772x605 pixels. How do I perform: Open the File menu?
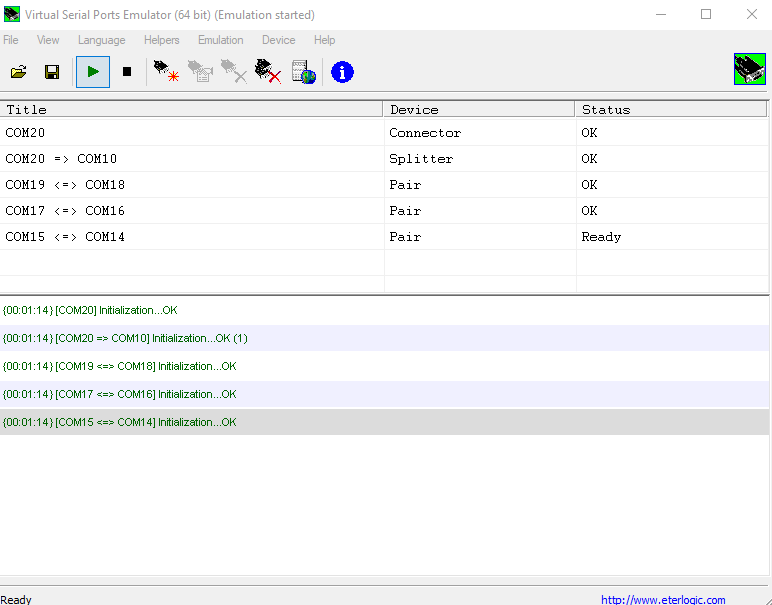click(x=11, y=40)
